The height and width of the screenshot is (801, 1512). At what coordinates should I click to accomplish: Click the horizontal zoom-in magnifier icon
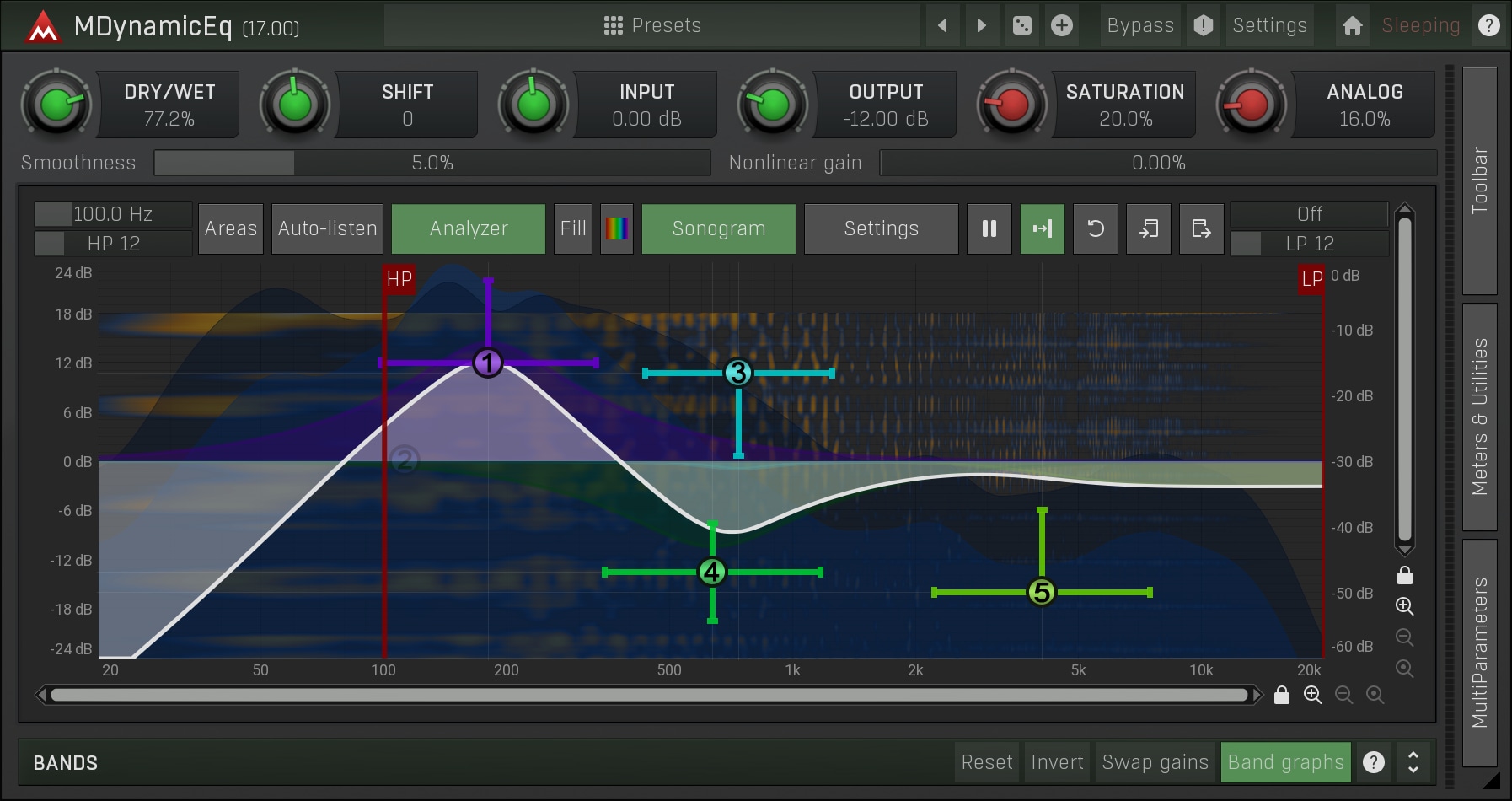(x=1312, y=695)
